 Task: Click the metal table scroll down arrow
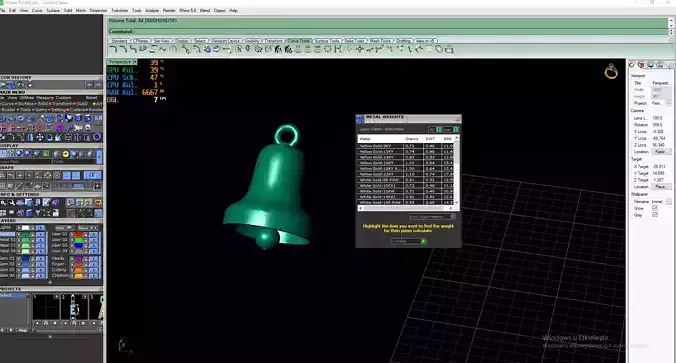pos(457,202)
